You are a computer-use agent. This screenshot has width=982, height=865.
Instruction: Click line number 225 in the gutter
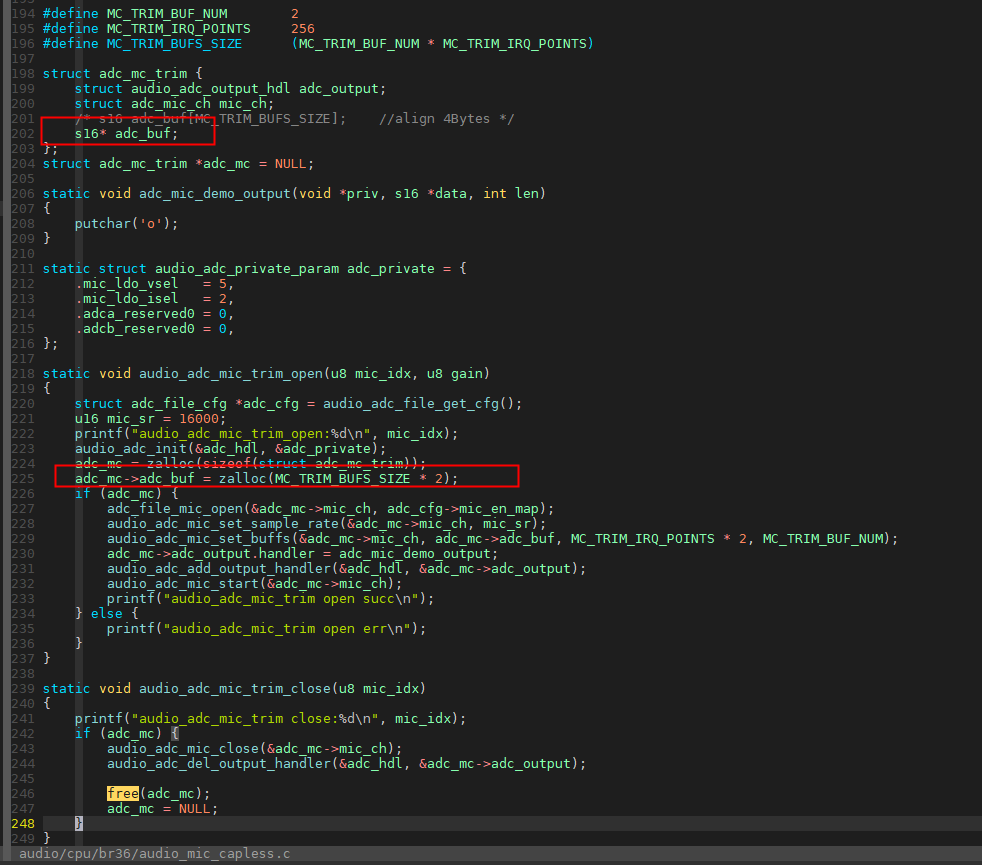[x=23, y=479]
